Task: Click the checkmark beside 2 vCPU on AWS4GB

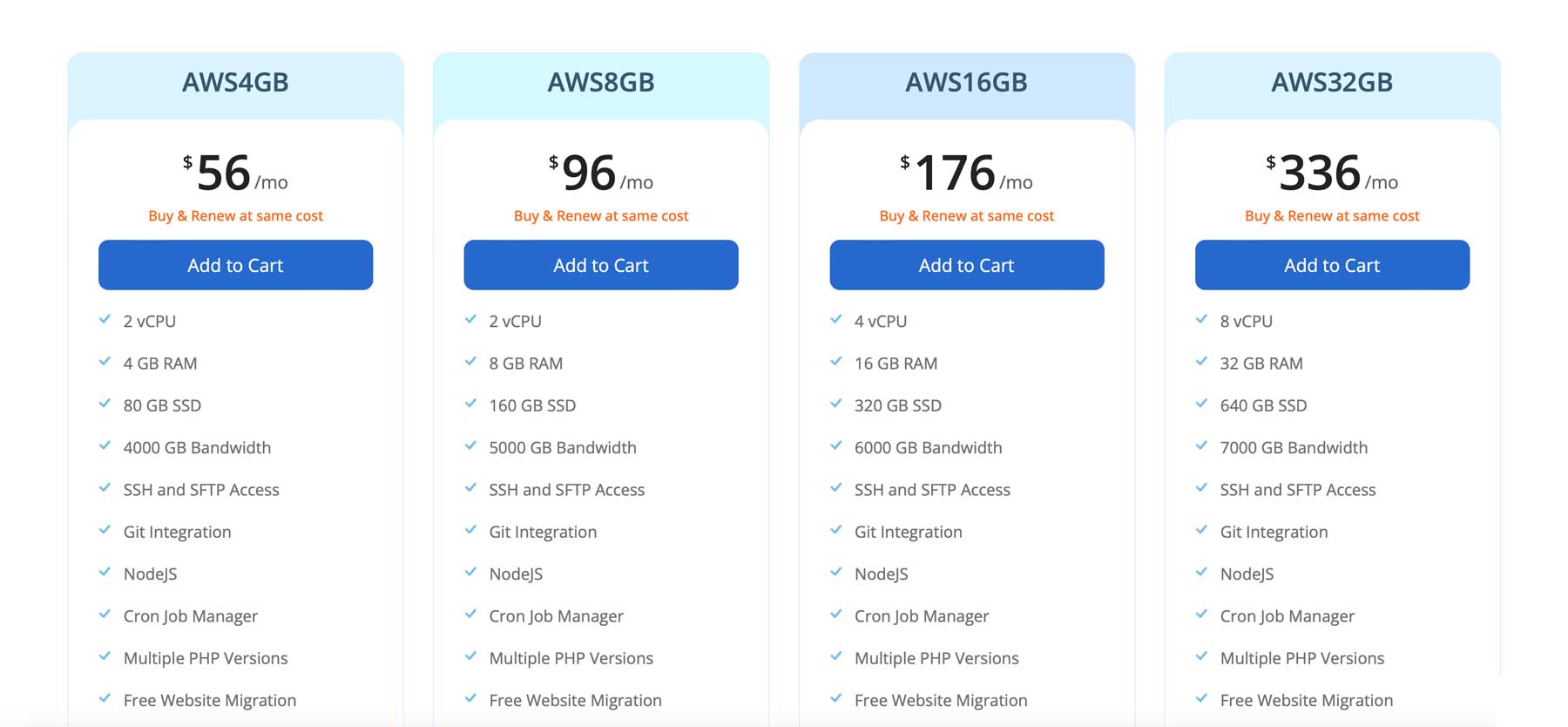Action: (x=103, y=320)
